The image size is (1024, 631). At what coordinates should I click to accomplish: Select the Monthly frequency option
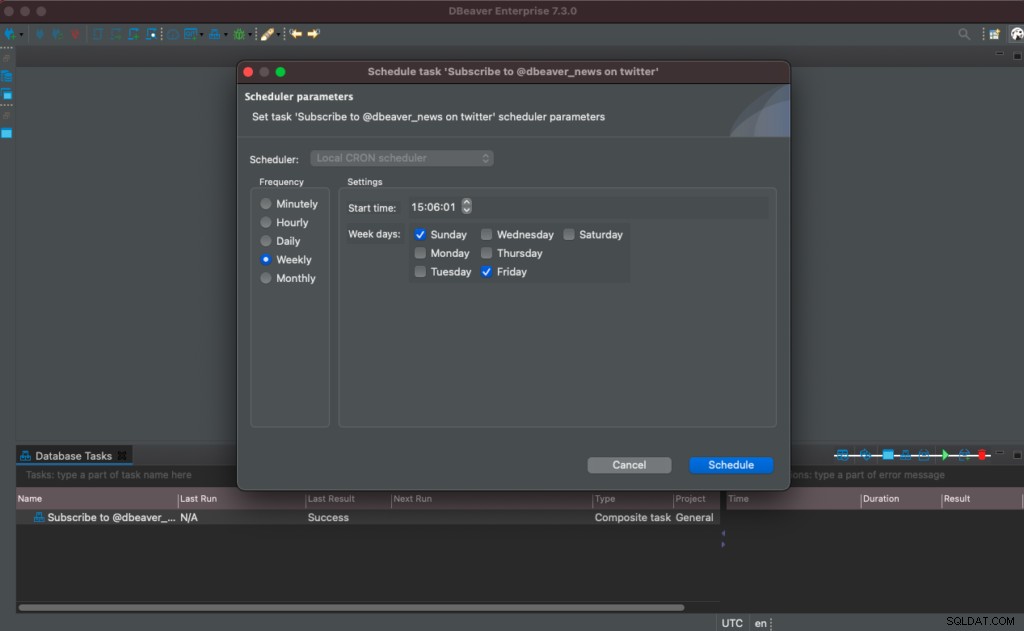[x=266, y=278]
